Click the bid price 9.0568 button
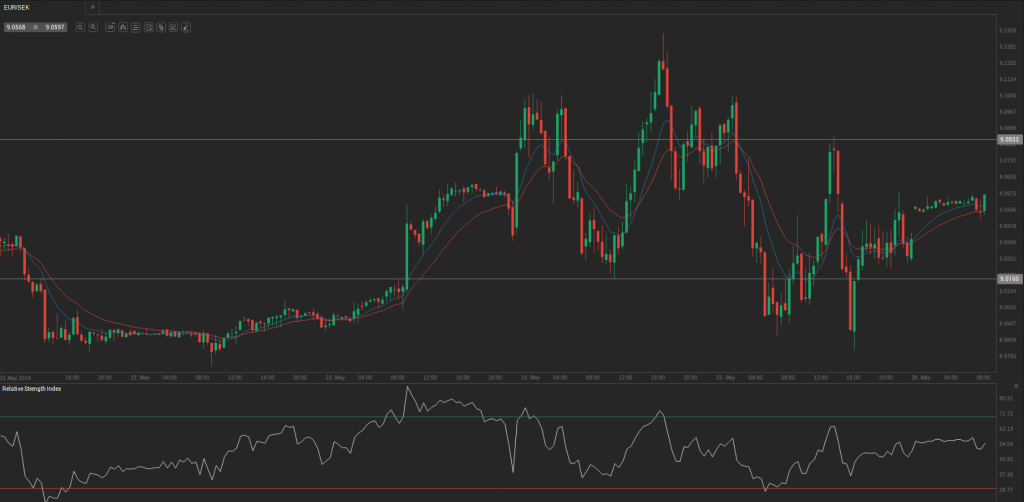The height and width of the screenshot is (502, 1024). [x=17, y=27]
